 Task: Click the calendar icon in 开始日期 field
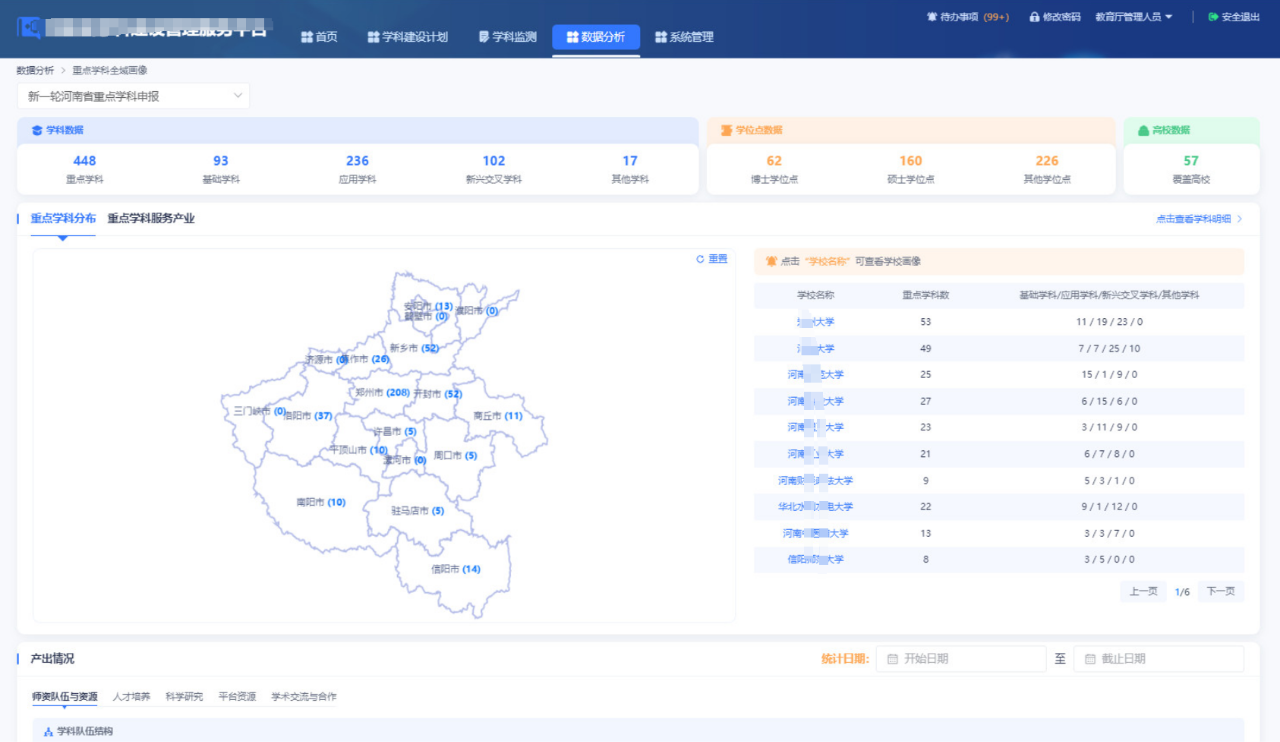(892, 659)
